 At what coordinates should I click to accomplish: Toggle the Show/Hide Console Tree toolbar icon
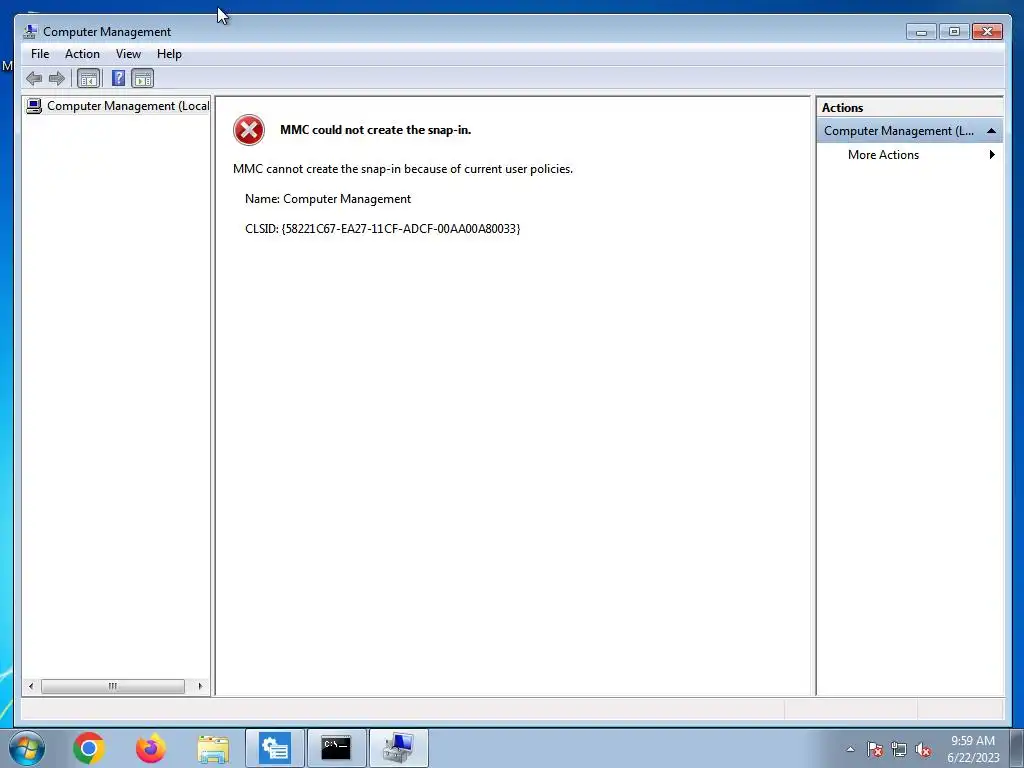(x=88, y=79)
